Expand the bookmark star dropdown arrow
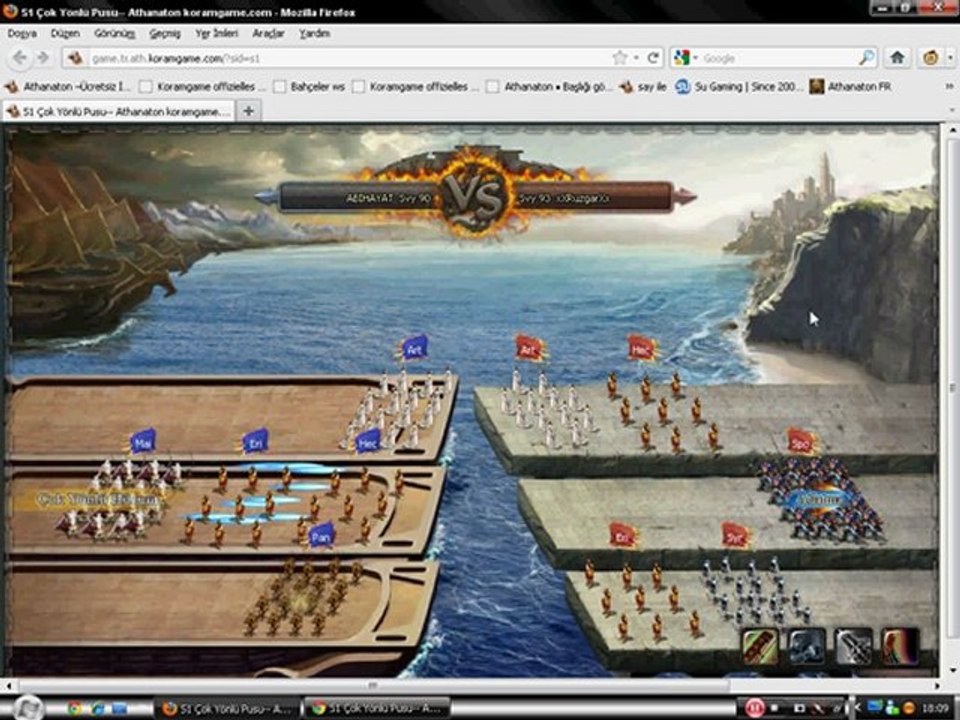Image resolution: width=960 pixels, height=720 pixels. [x=636, y=58]
